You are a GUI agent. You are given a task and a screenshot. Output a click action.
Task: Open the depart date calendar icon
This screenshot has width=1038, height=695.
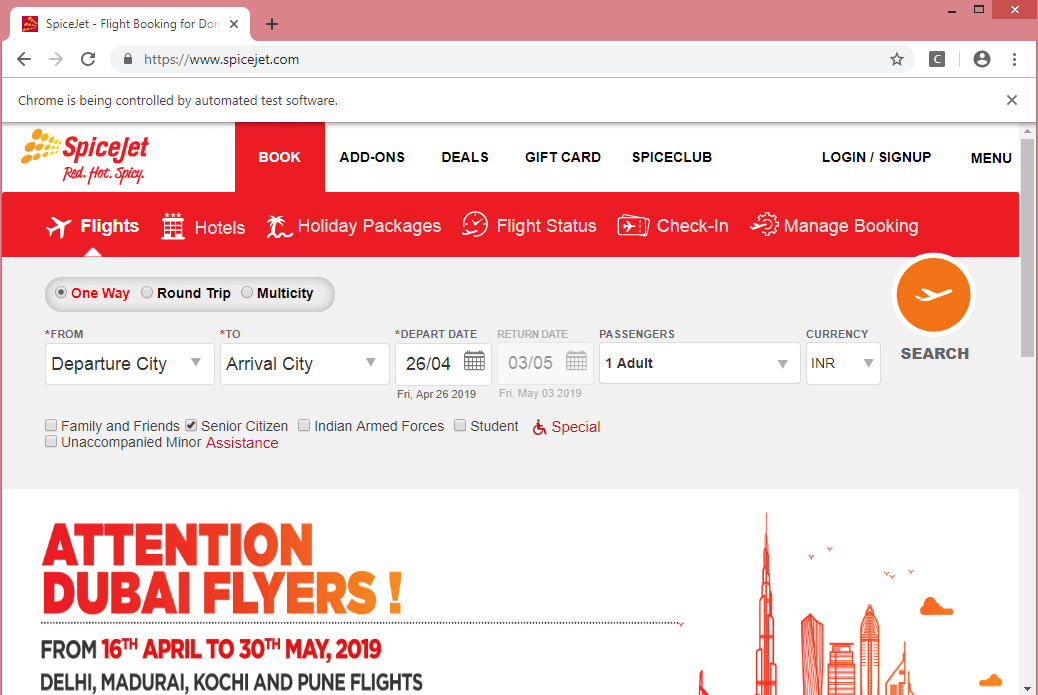coord(474,362)
